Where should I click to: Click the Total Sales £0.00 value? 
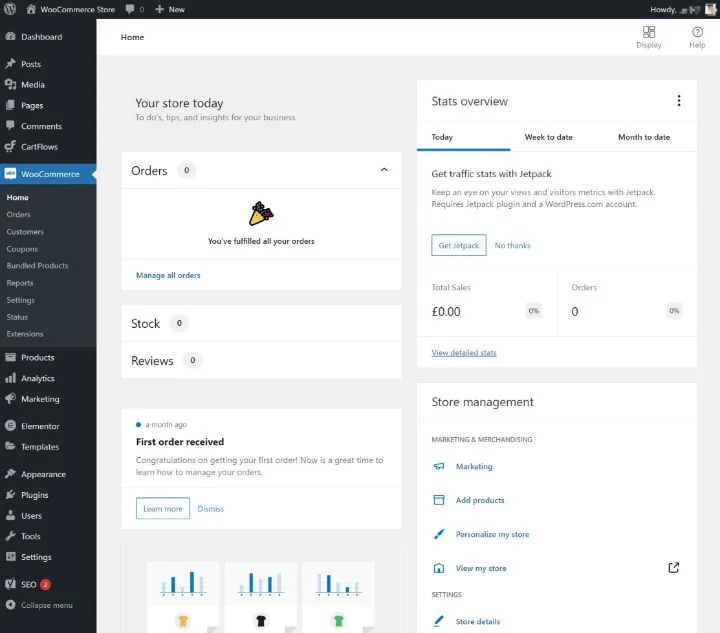tap(445, 312)
